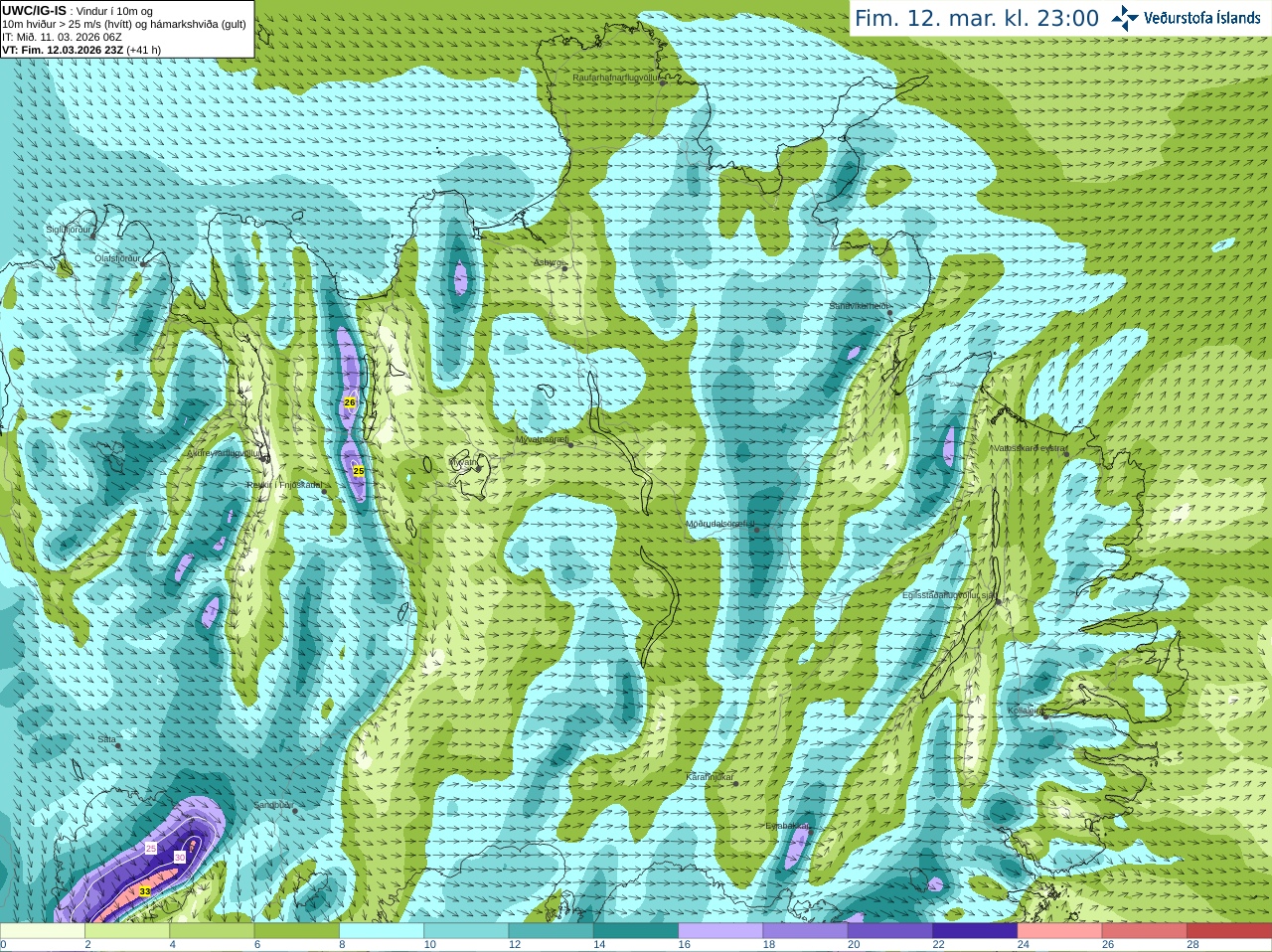This screenshot has height=952, width=1272.
Task: Click the yellow 25 gust label
Action: click(x=358, y=470)
